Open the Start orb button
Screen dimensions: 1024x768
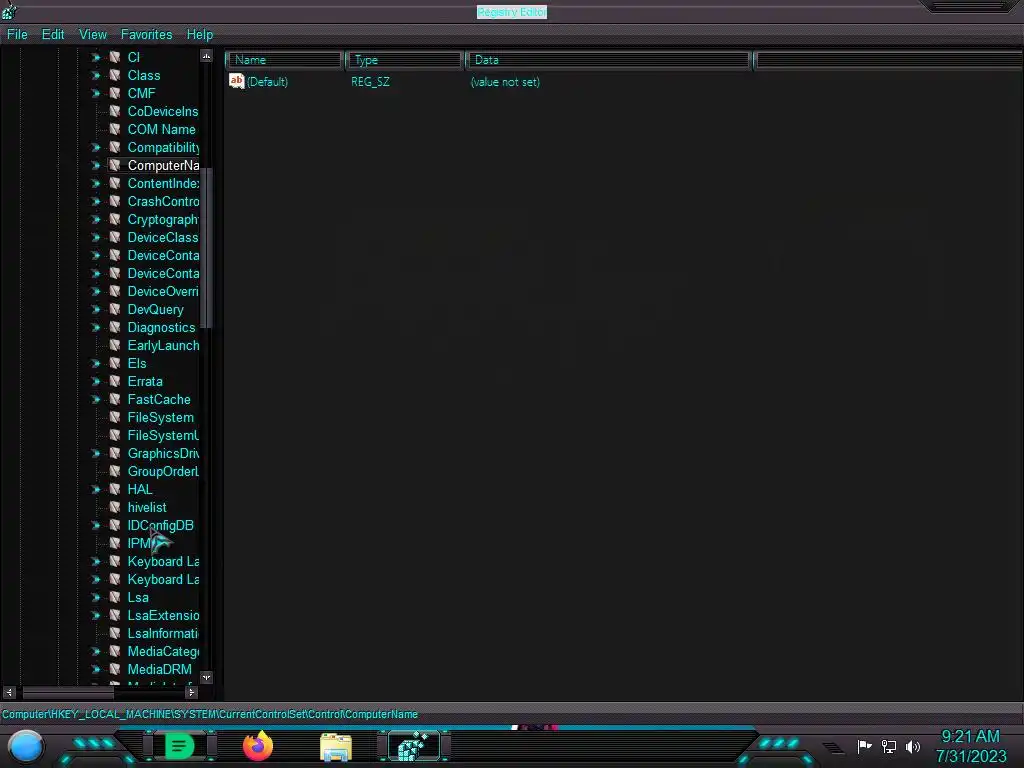[26, 746]
